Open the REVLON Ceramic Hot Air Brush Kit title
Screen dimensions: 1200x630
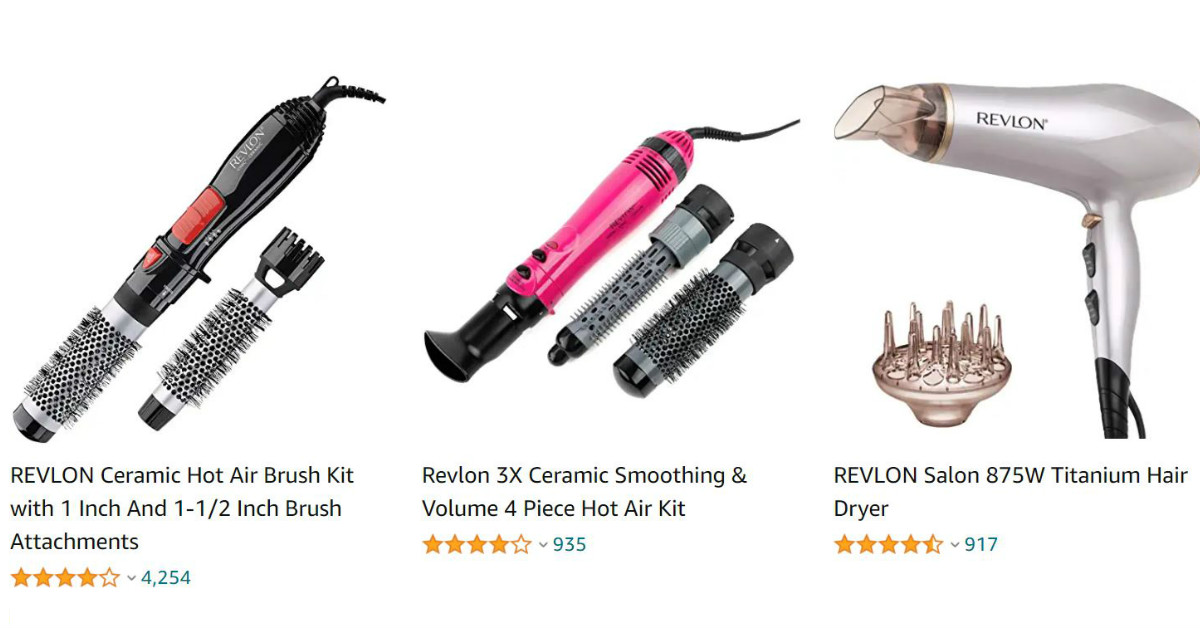tap(182, 508)
